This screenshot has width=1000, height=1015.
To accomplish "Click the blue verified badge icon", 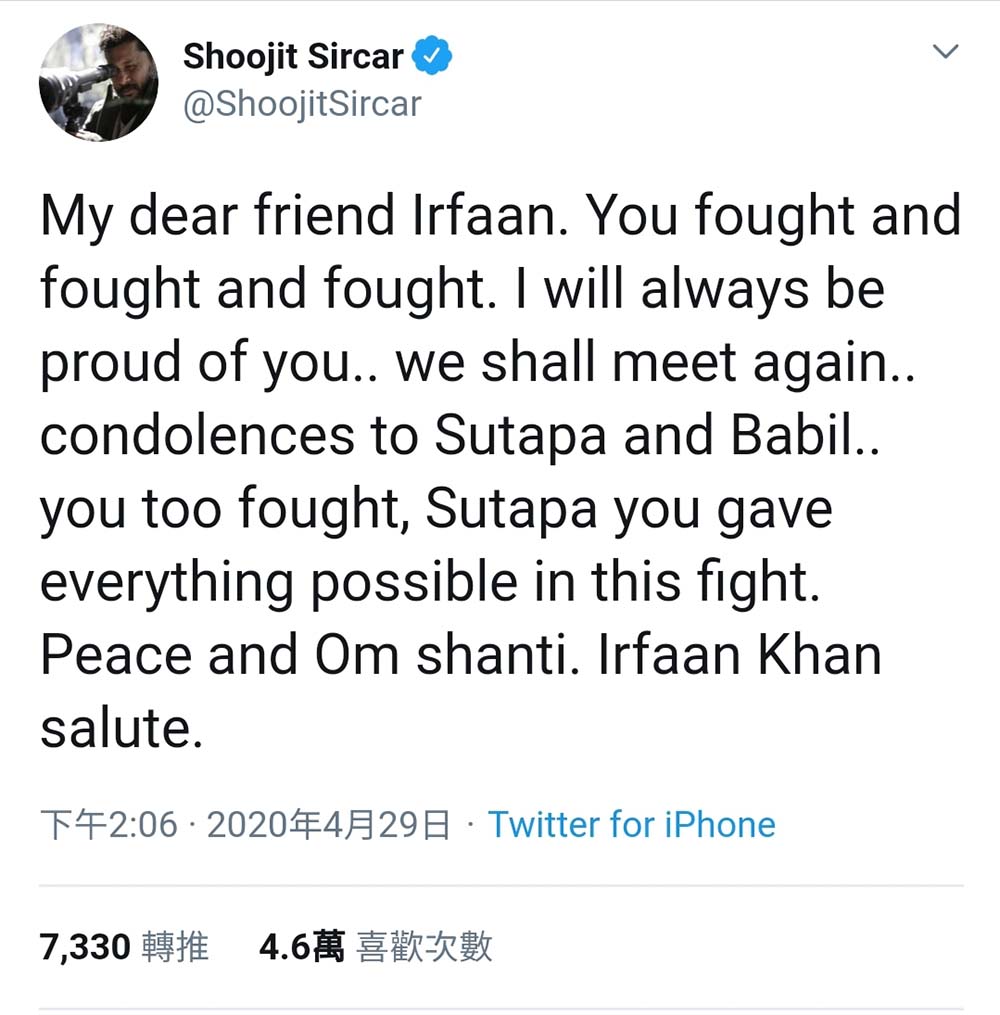I will coord(433,59).
